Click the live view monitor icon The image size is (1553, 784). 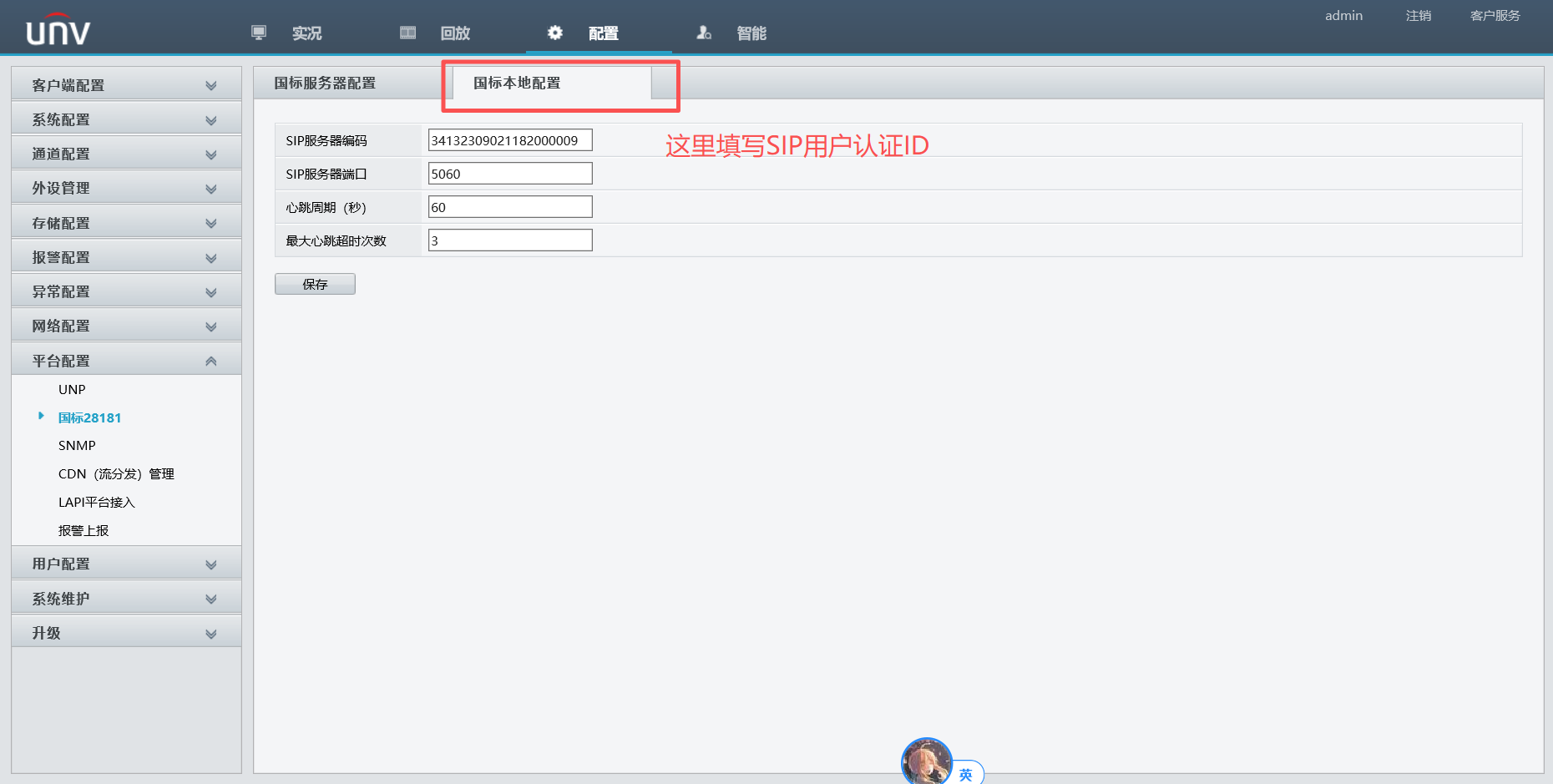(259, 33)
